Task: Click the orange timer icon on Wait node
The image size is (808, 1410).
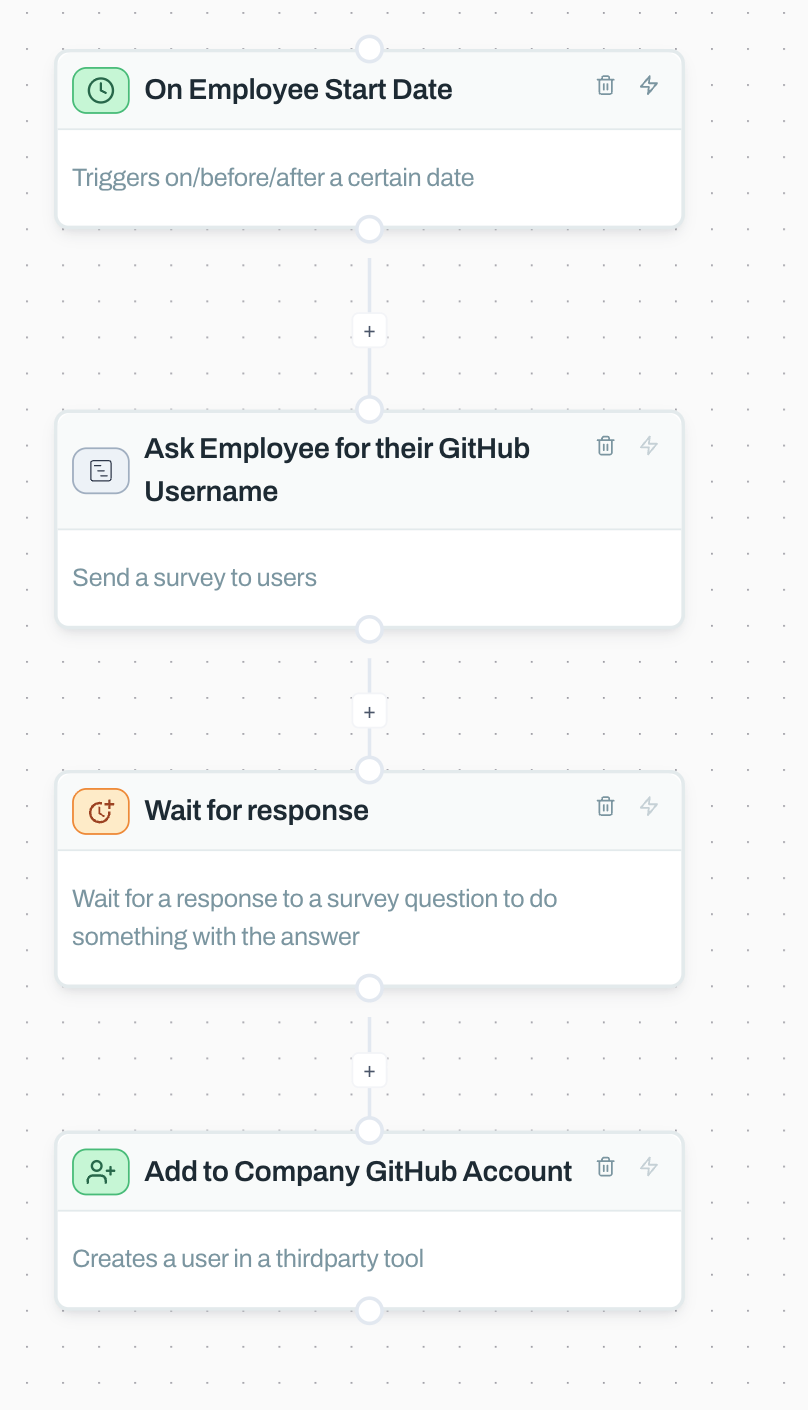Action: (101, 811)
